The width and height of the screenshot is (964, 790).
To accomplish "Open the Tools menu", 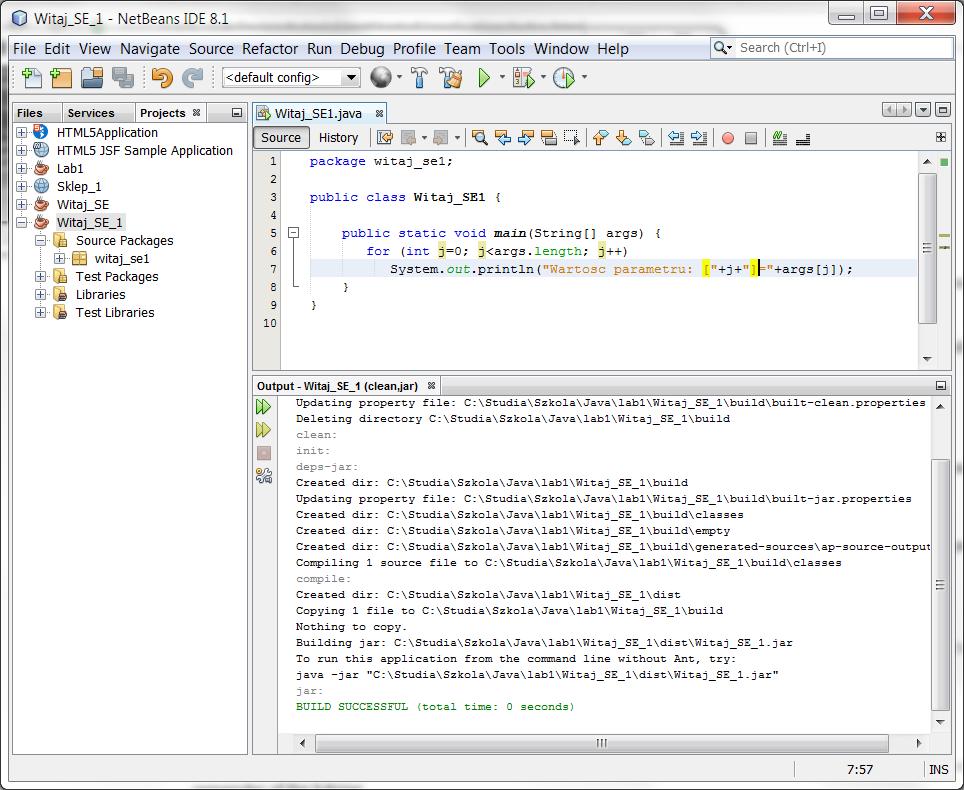I will 507,49.
